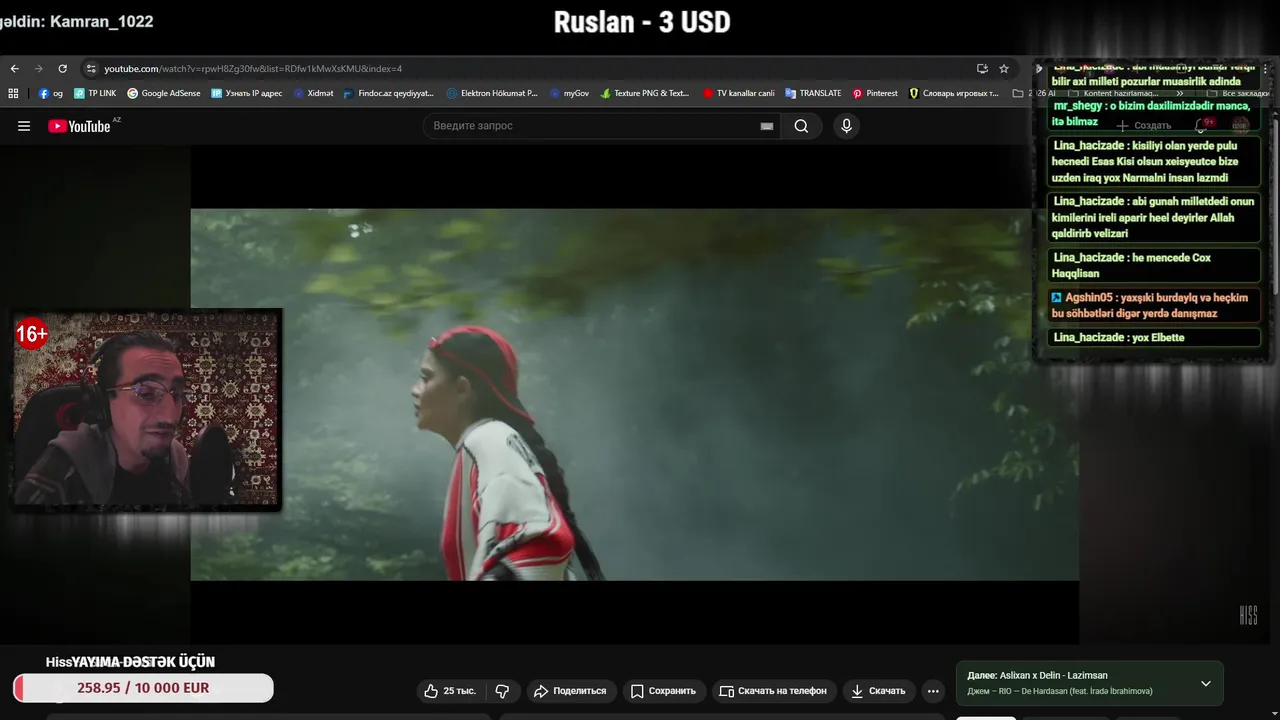Click 'Далее: Aslixan x Delin - Lazimsan' title
This screenshot has width=1280, height=720.
1037,675
